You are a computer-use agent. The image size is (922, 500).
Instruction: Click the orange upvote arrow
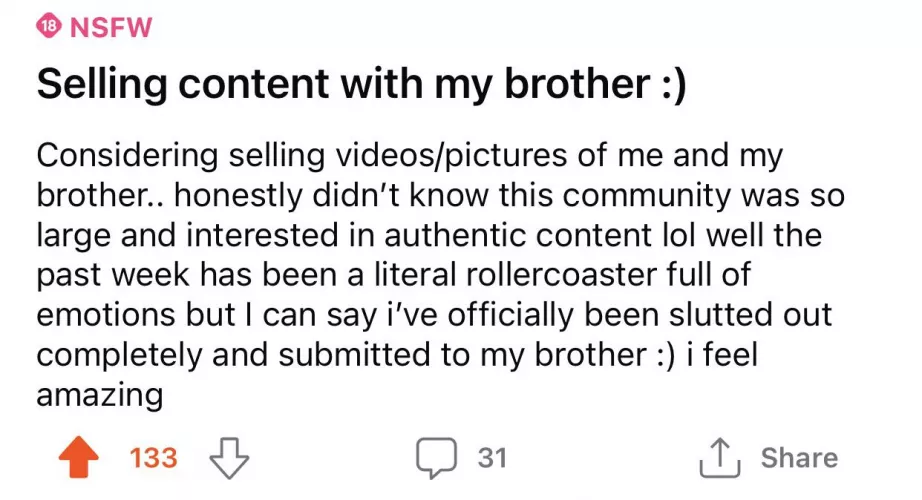coord(80,459)
